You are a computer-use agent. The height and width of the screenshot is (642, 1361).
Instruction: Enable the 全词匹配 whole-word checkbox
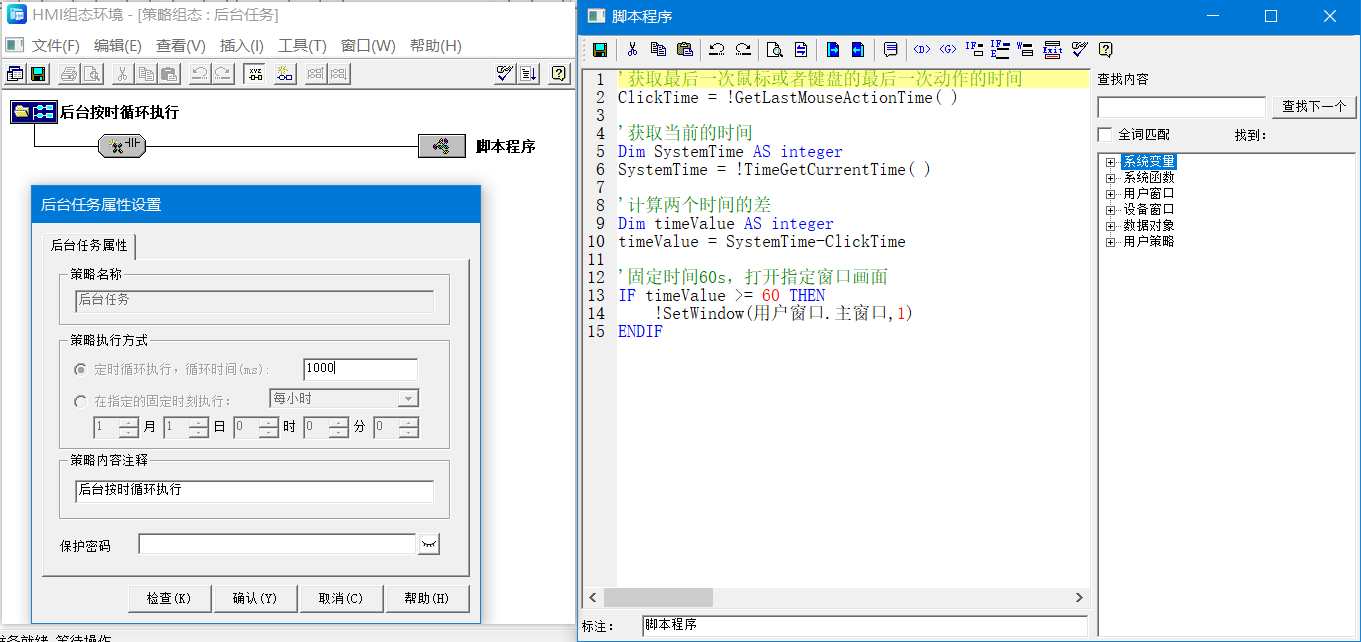pos(1105,134)
